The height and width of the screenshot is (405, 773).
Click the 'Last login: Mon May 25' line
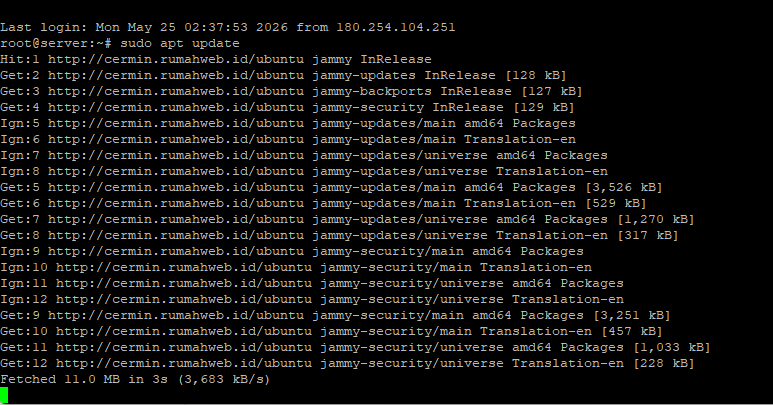(x=228, y=28)
